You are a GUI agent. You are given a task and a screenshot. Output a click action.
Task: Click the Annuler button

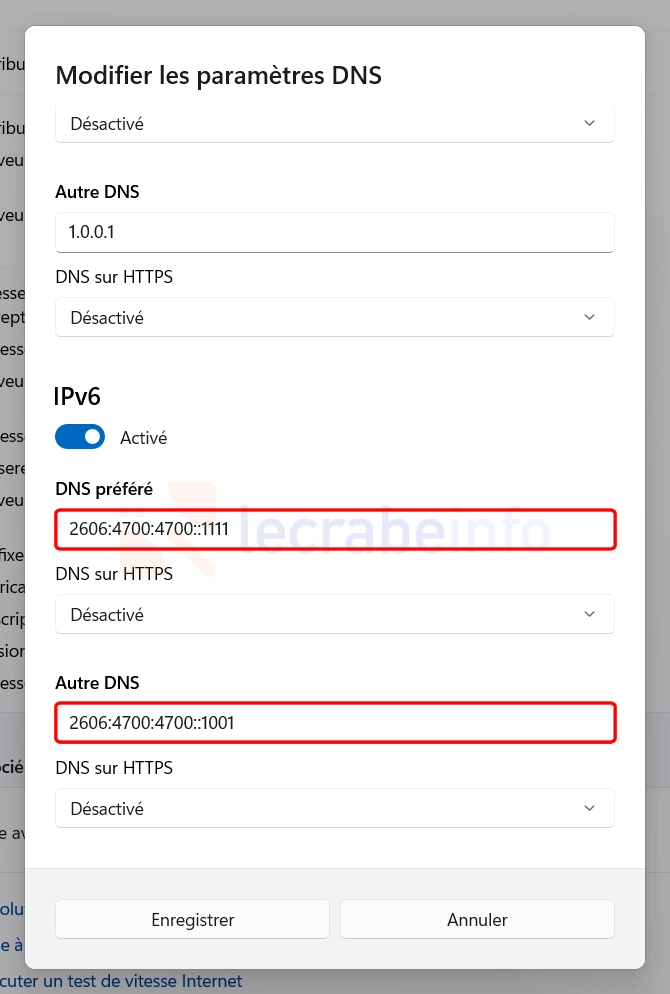click(x=477, y=919)
